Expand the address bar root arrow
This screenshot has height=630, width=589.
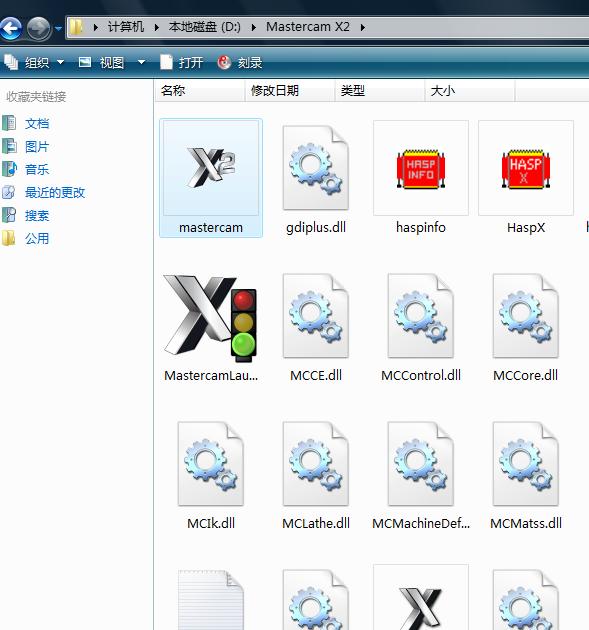coord(96,27)
